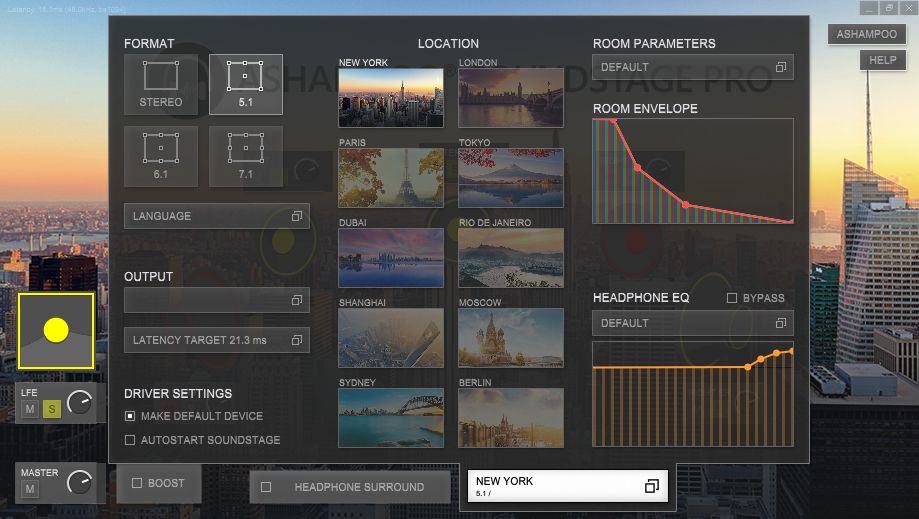Click the ASHAMPOO button

tap(866, 34)
